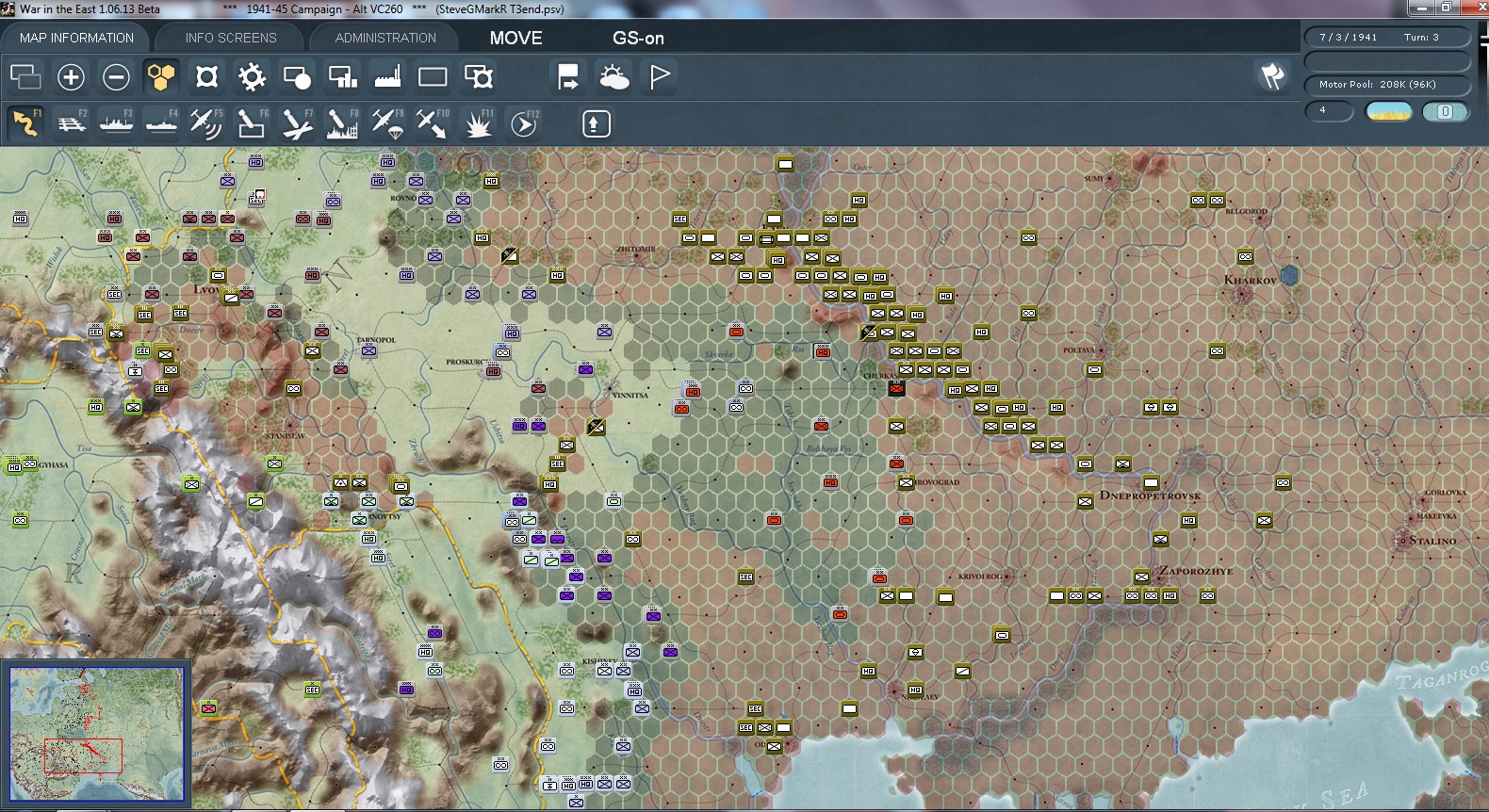
Task: Select the F7 bomb airfield mode
Action: (x=297, y=123)
